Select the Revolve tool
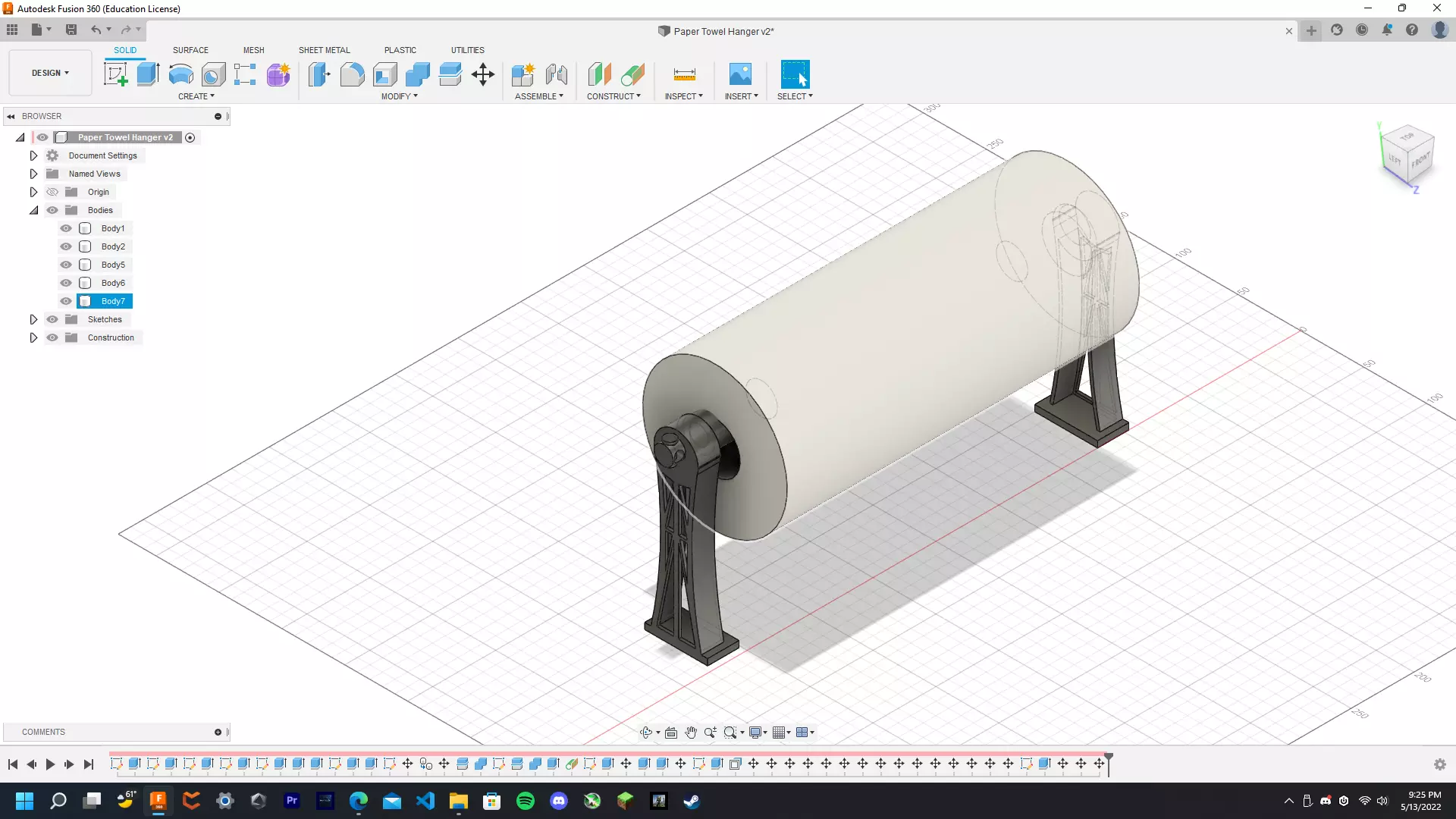The width and height of the screenshot is (1456, 819). point(180,74)
